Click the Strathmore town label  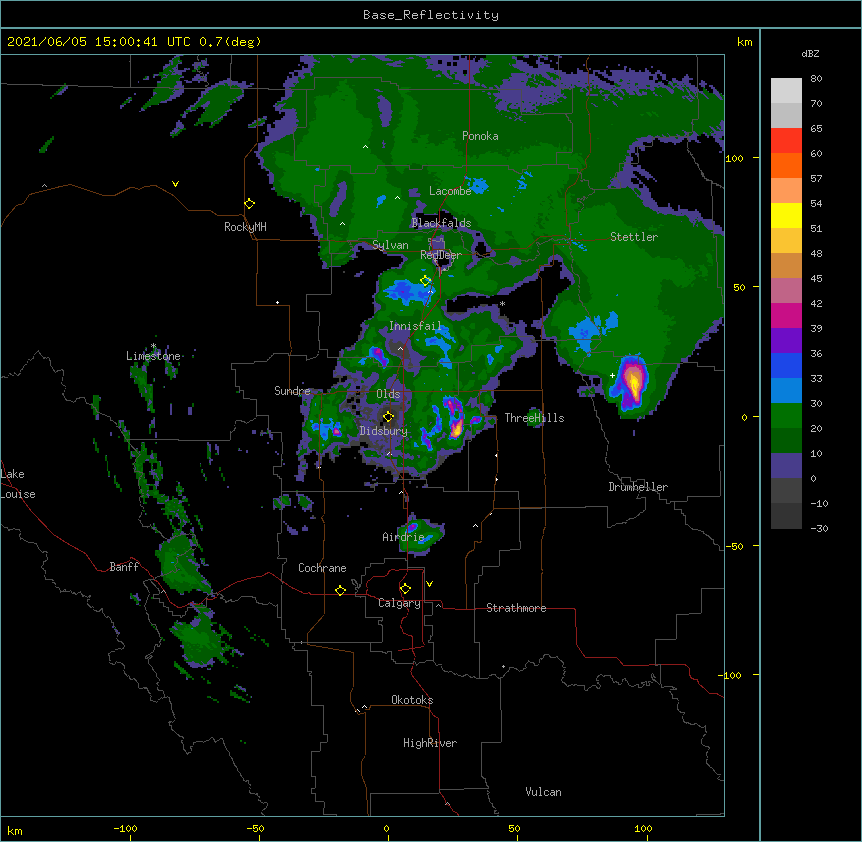(x=516, y=608)
